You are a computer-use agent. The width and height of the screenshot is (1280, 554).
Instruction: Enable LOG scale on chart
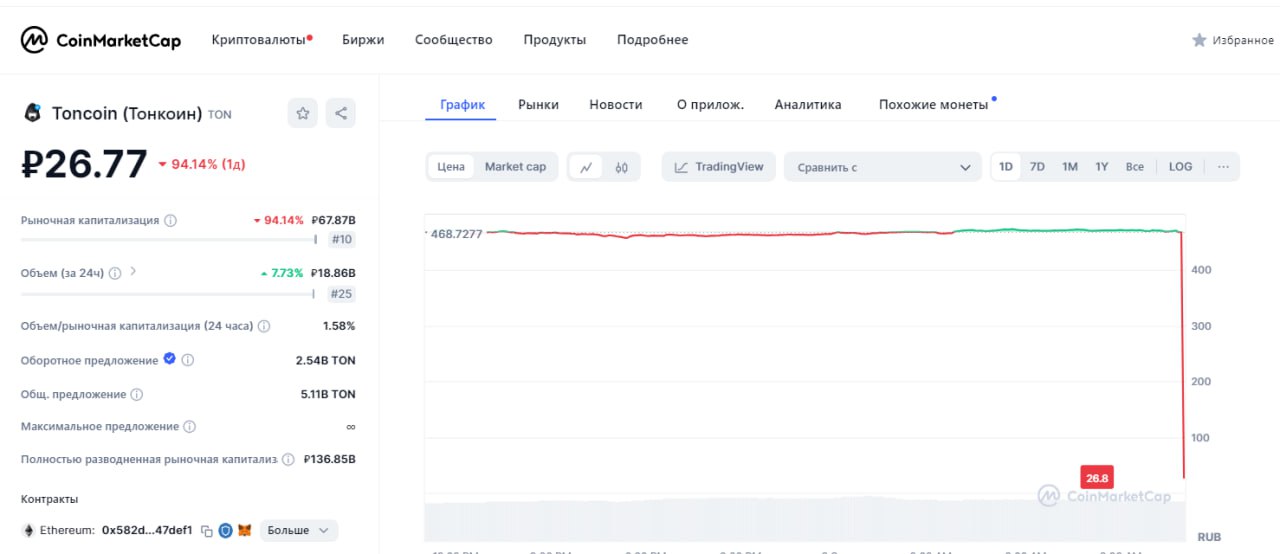[x=1180, y=167]
